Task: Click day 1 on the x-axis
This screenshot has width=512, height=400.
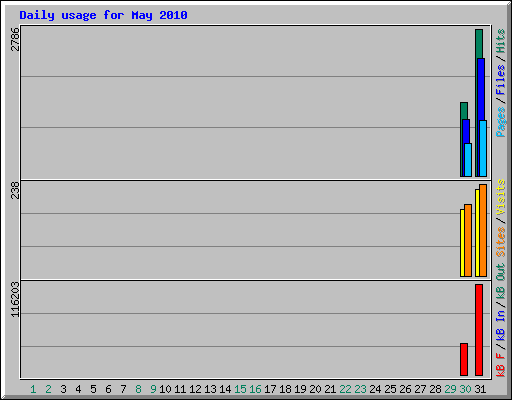Action: coord(33,389)
